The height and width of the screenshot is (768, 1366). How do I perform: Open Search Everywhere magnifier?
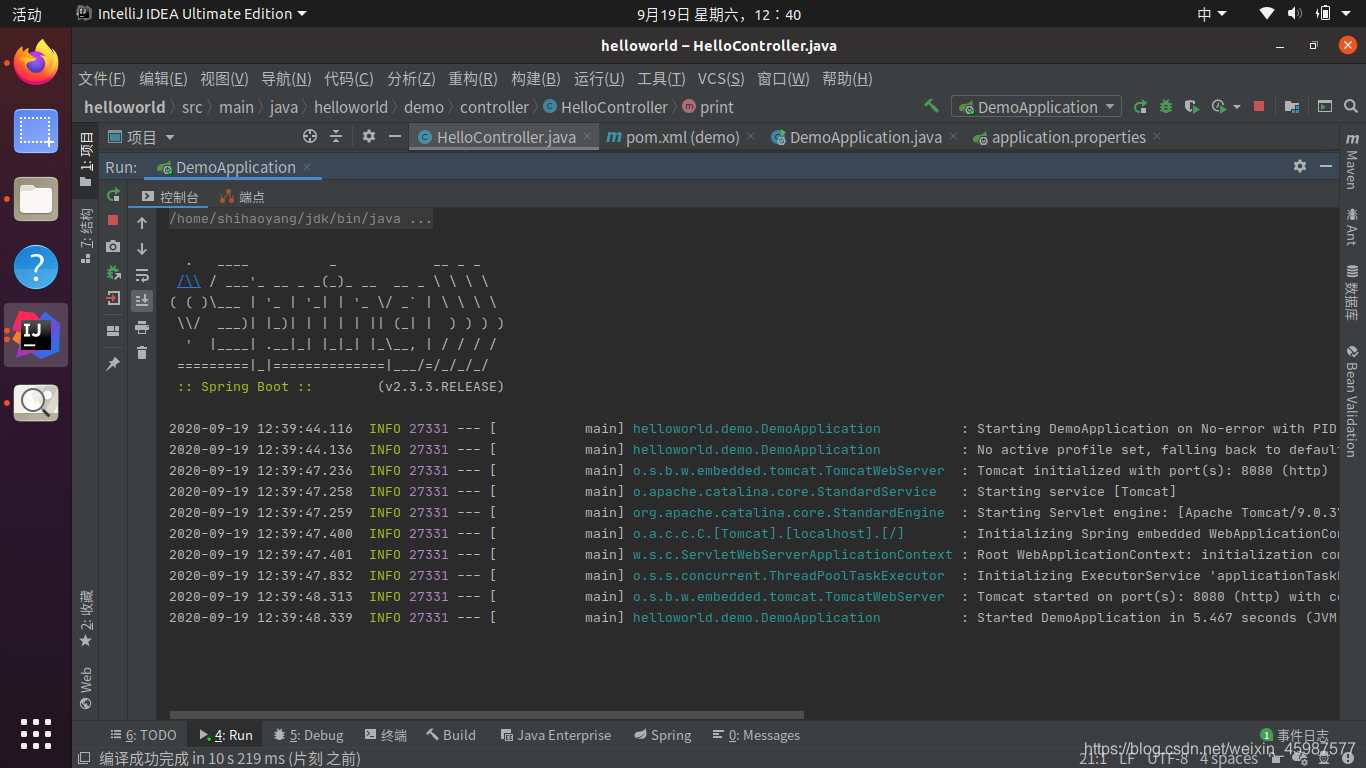coord(1351,106)
